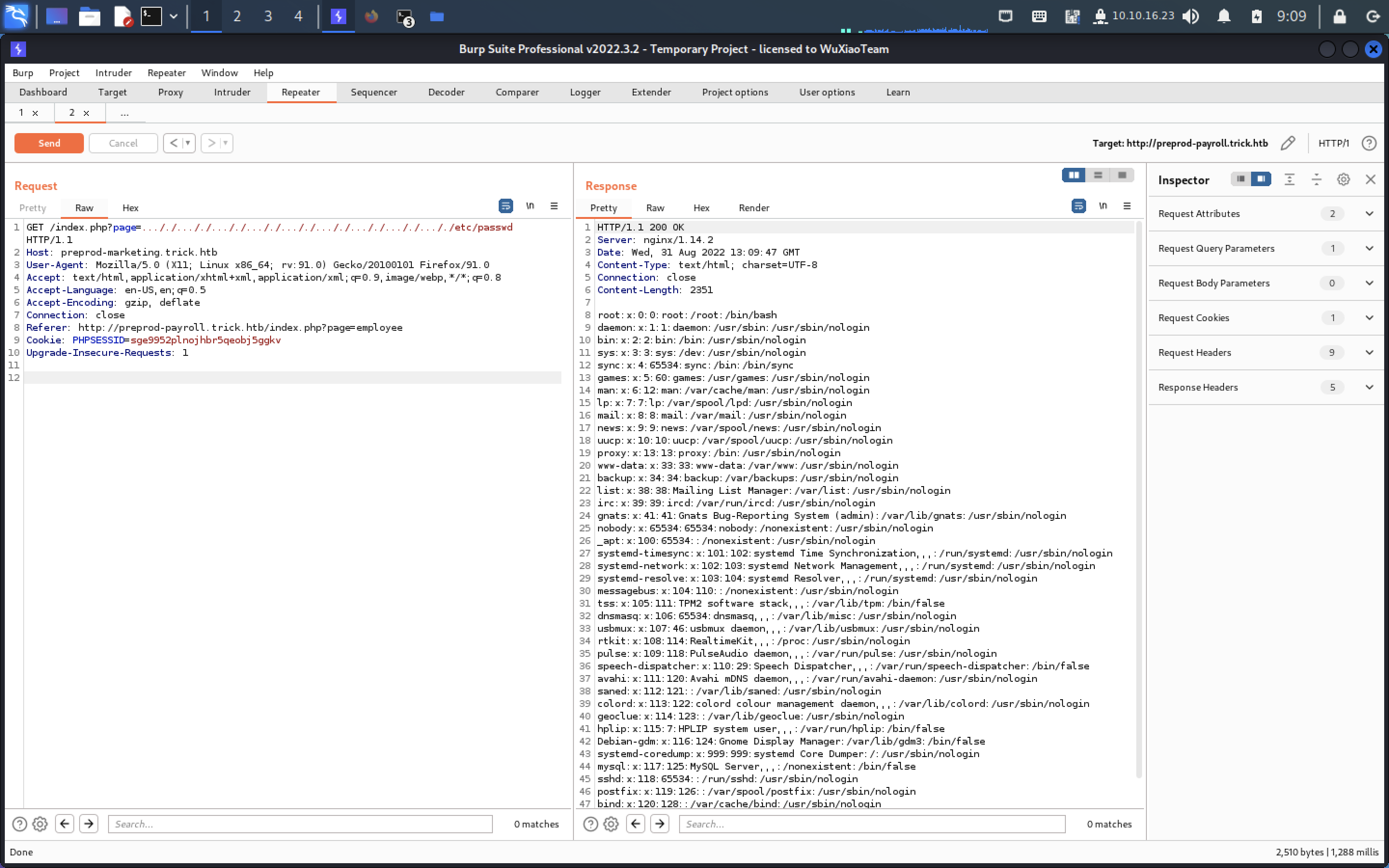
Task: Open Kali applications menu dragon icon
Action: pos(16,16)
